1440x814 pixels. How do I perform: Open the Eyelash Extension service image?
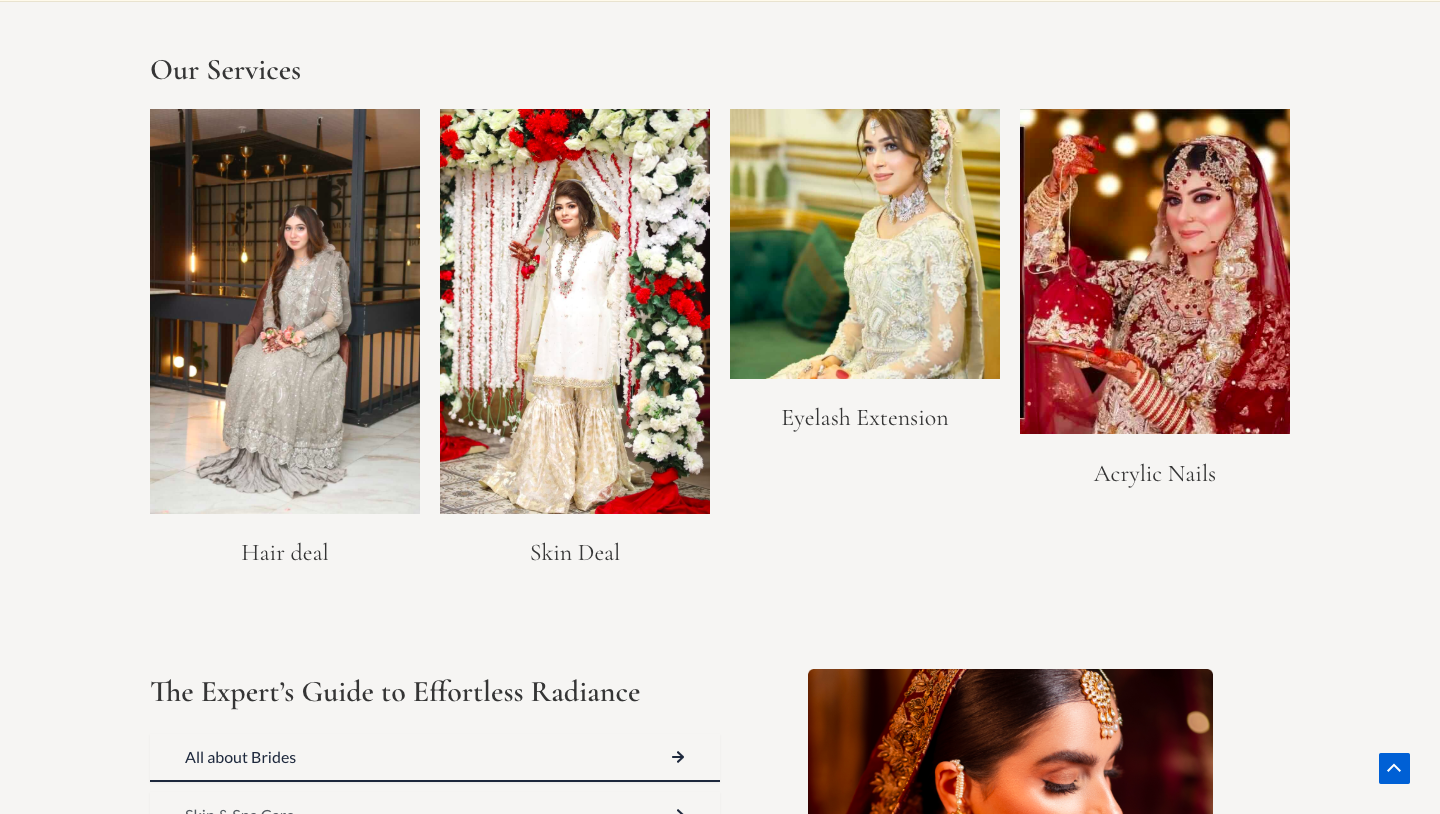[865, 243]
